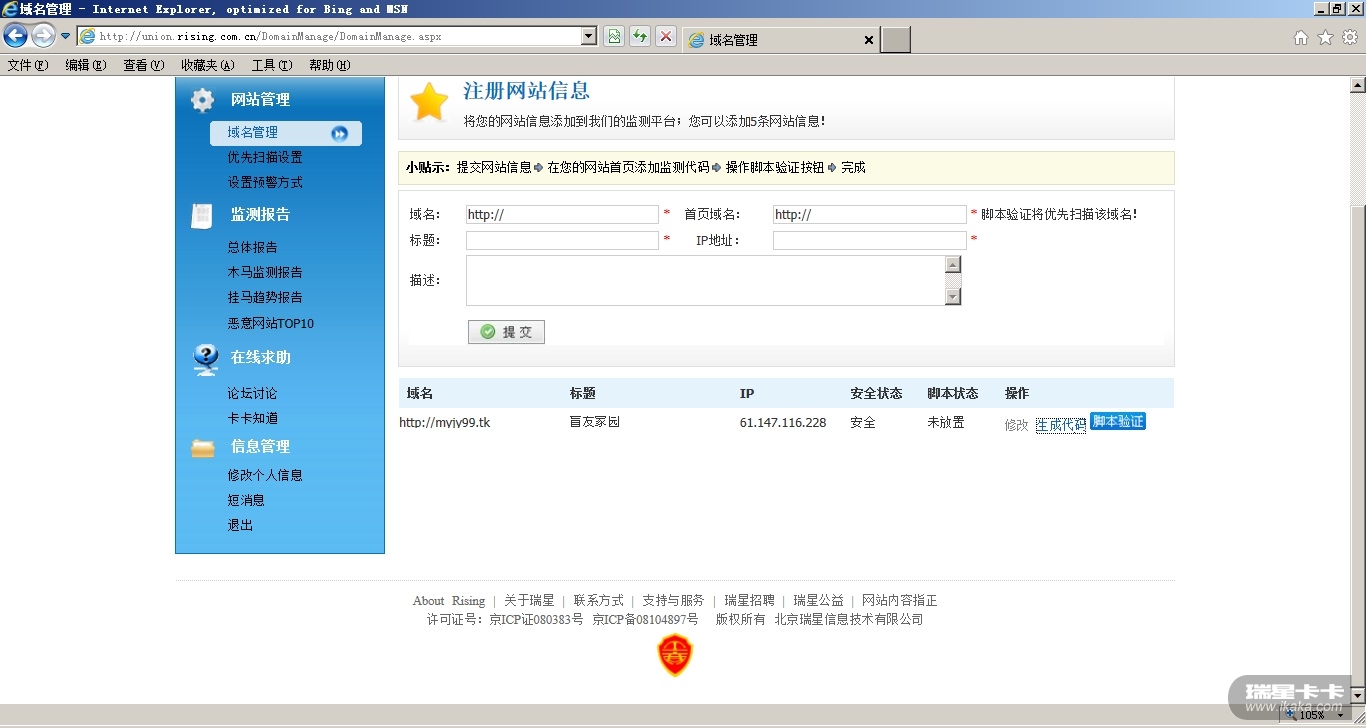Open the 瑞星公益 footer link
The image size is (1366, 728).
pos(818,600)
